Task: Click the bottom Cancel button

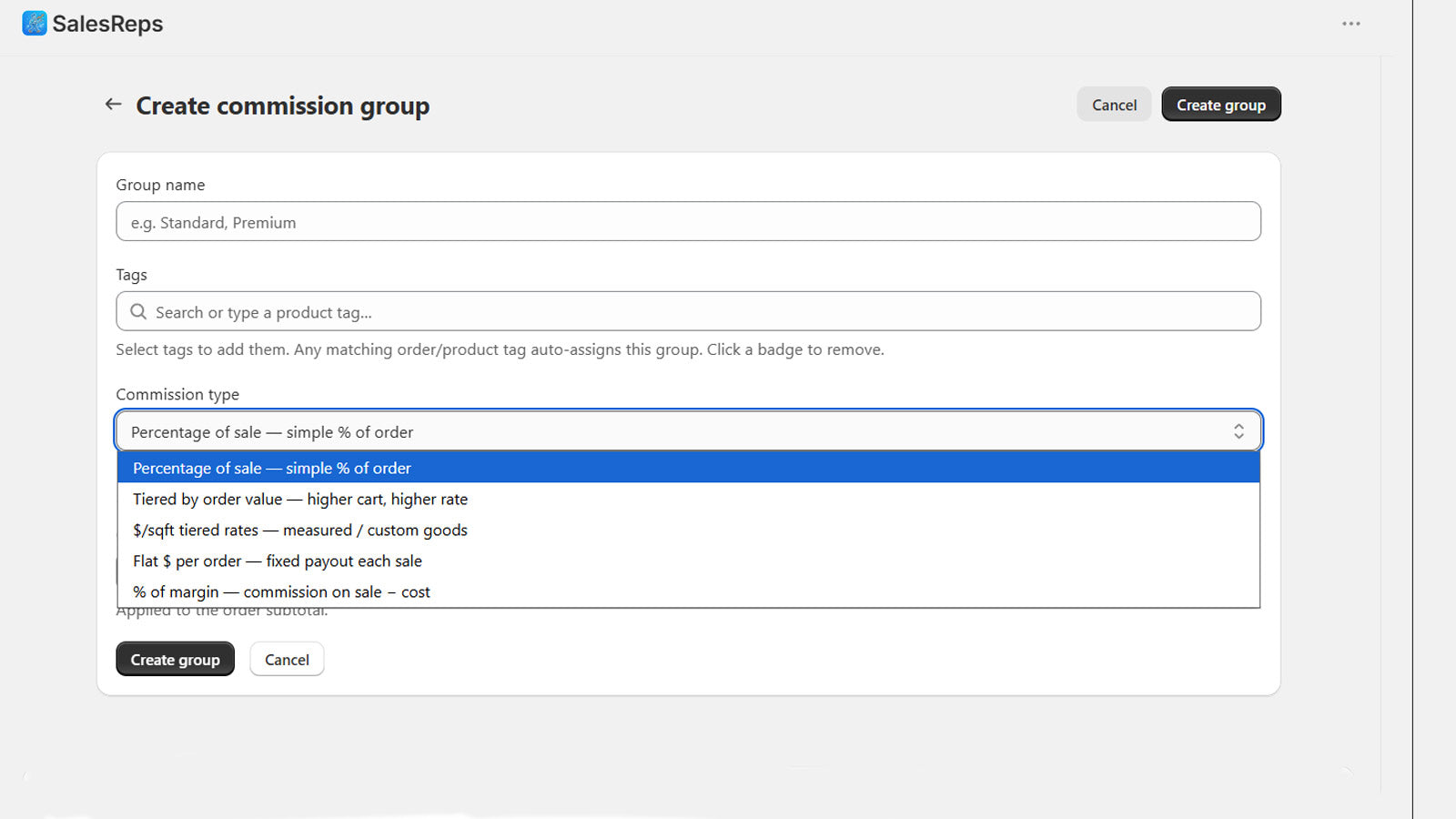Action: pos(287,660)
